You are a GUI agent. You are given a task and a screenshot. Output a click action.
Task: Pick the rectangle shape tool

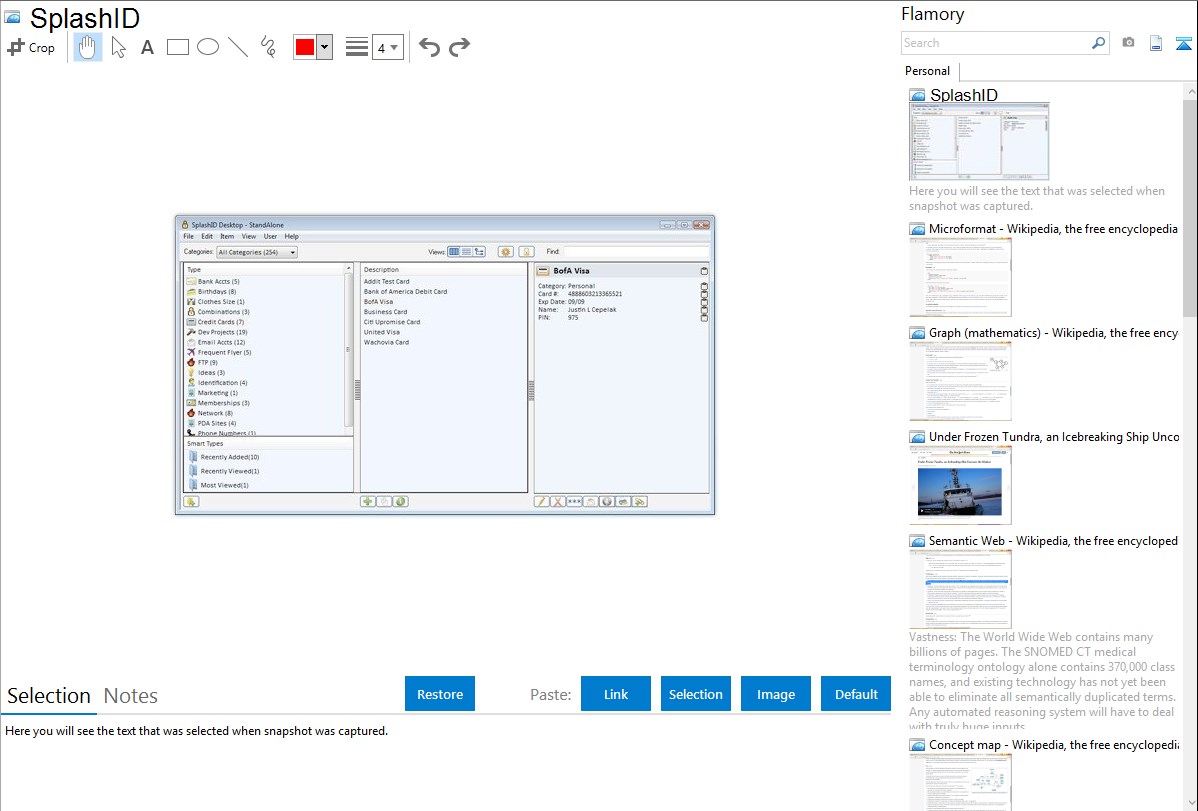pos(177,47)
